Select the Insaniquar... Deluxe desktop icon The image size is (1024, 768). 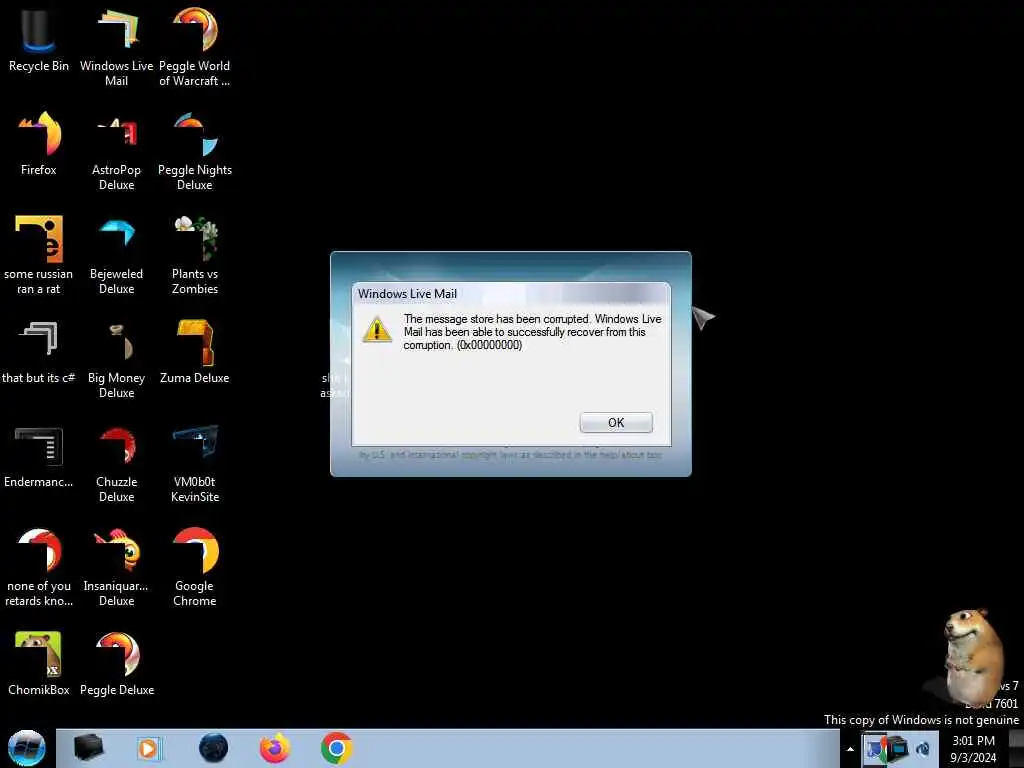coord(116,568)
